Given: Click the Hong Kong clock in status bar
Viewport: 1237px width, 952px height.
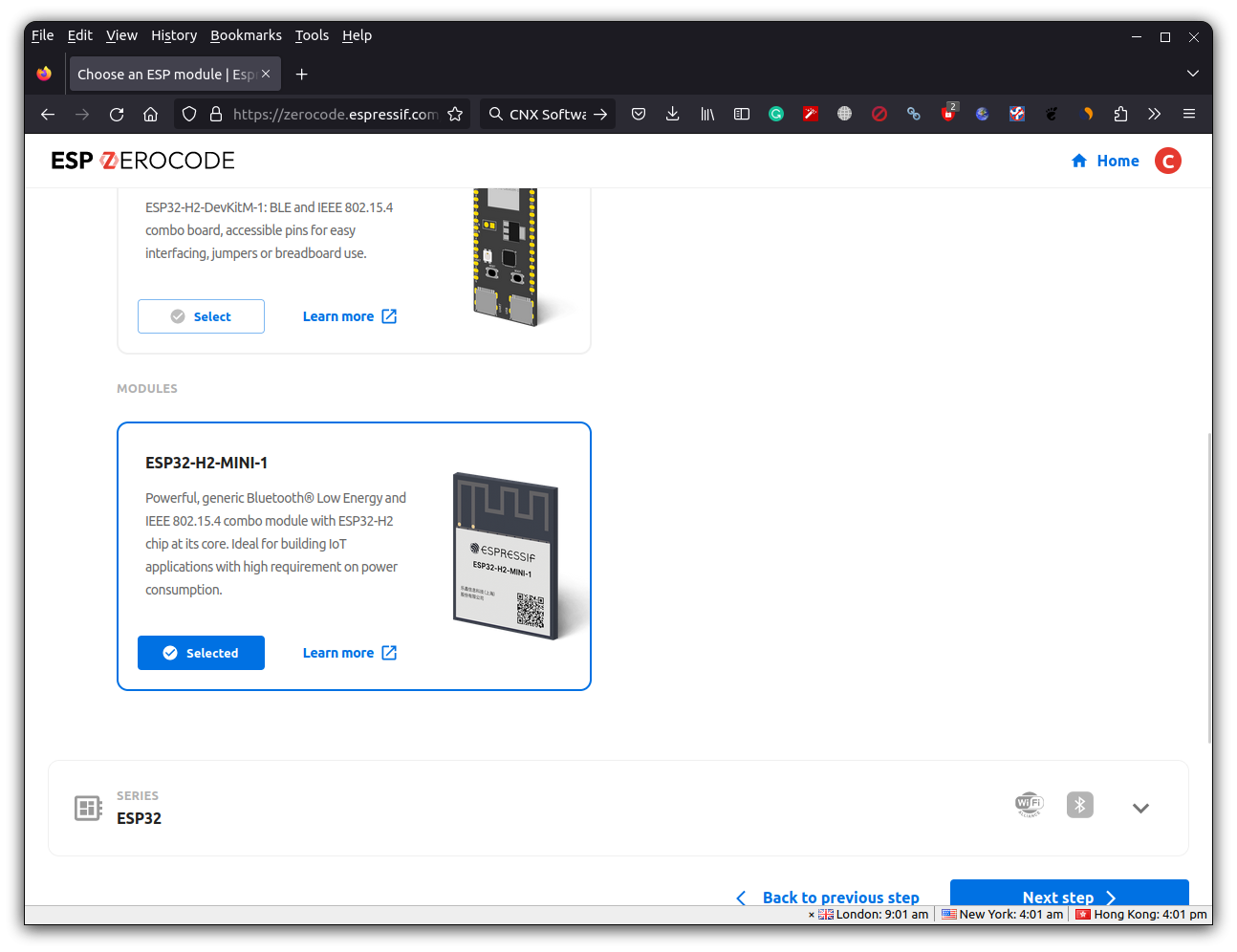Looking at the screenshot, I should pos(1141,914).
